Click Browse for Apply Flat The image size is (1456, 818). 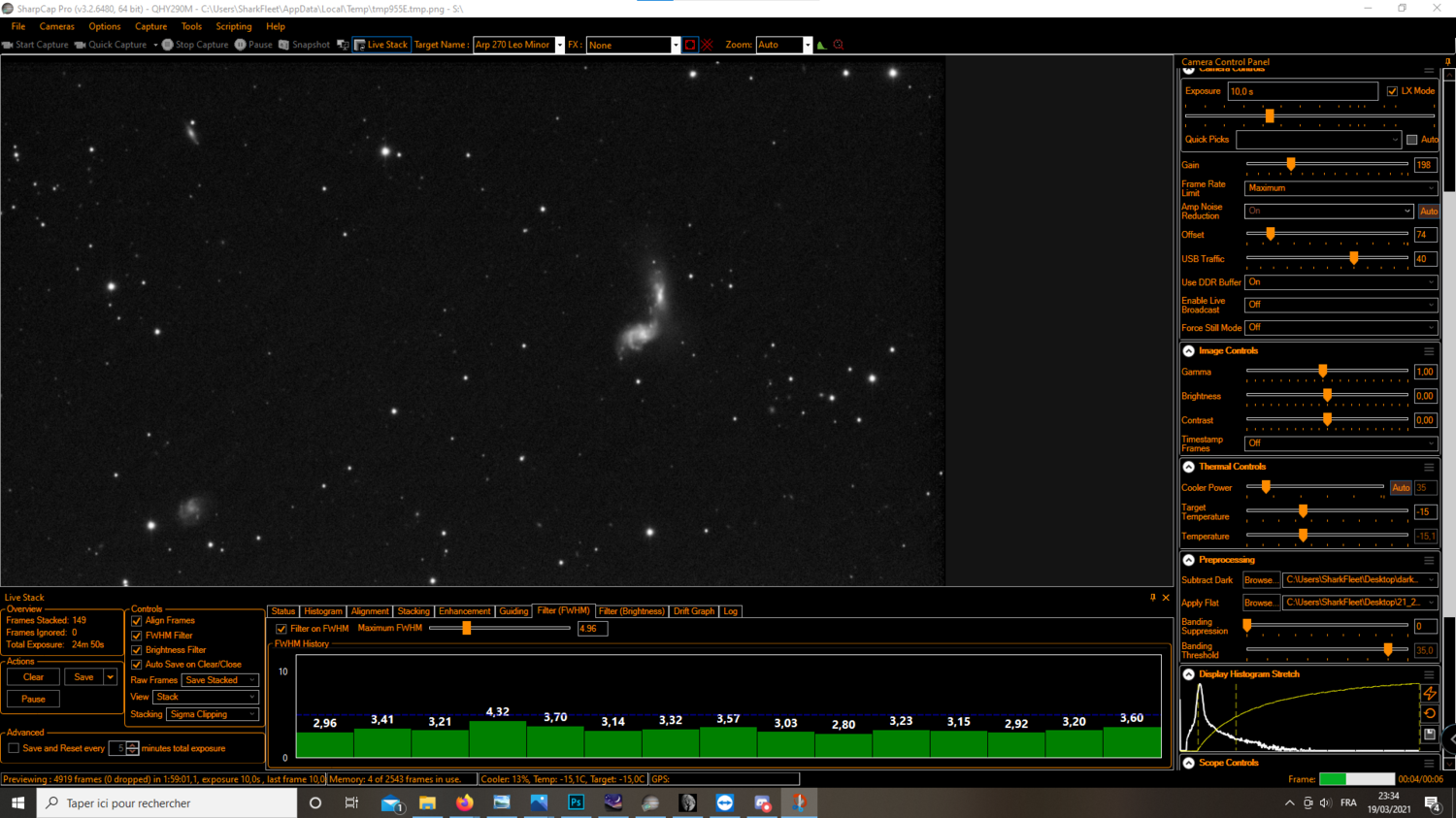tap(1261, 603)
